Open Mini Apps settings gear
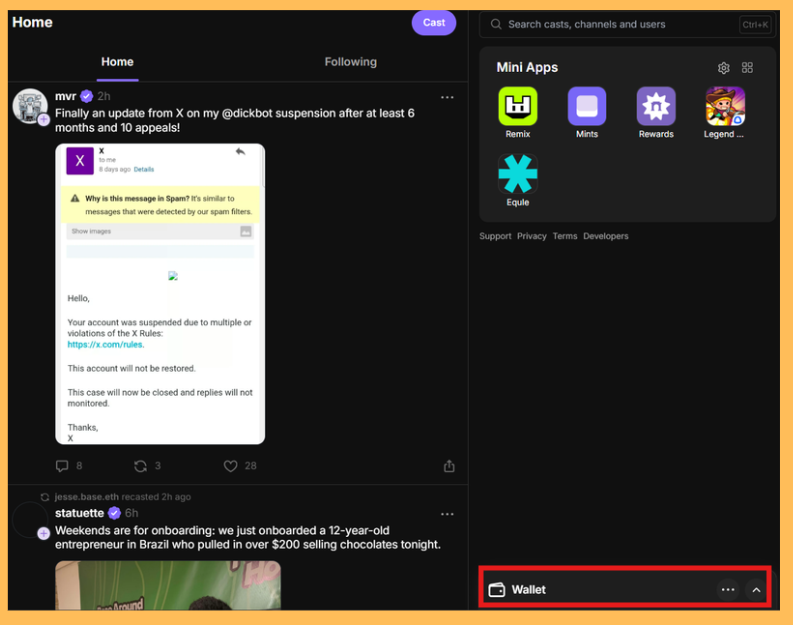This screenshot has height=625, width=793. (x=723, y=68)
